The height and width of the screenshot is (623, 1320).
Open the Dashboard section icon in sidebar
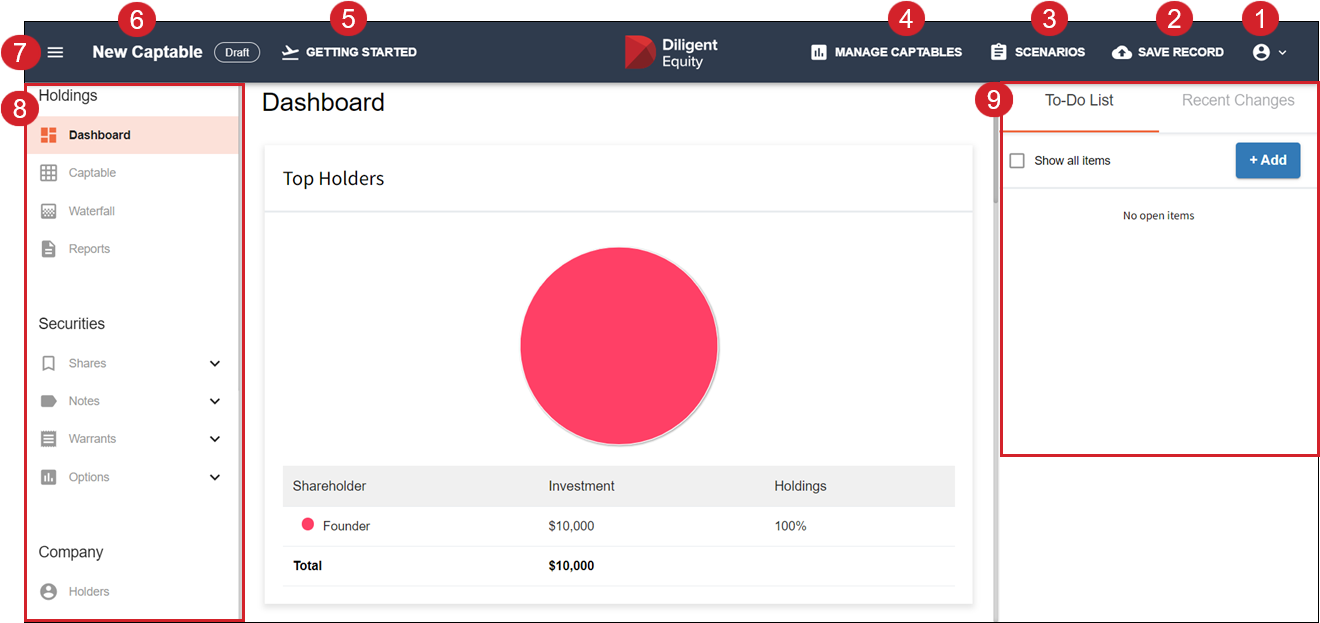(48, 134)
